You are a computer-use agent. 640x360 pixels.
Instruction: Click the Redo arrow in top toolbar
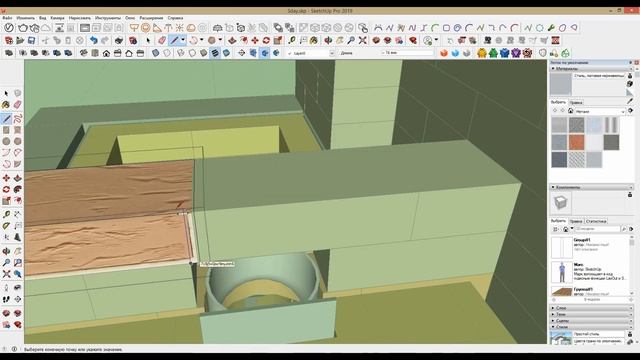click(105, 40)
